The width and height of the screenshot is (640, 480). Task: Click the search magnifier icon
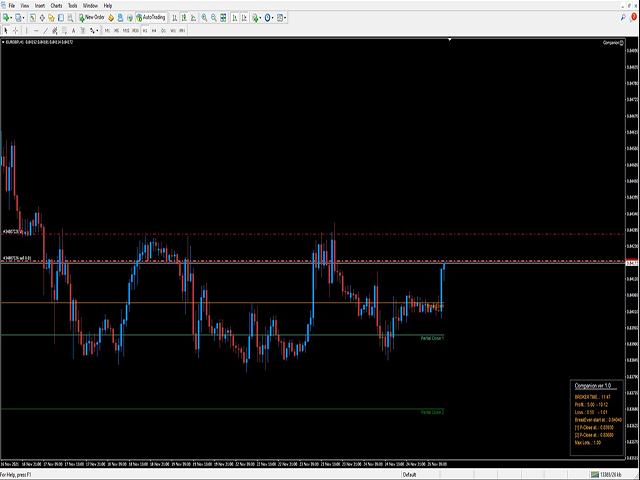coord(623,18)
